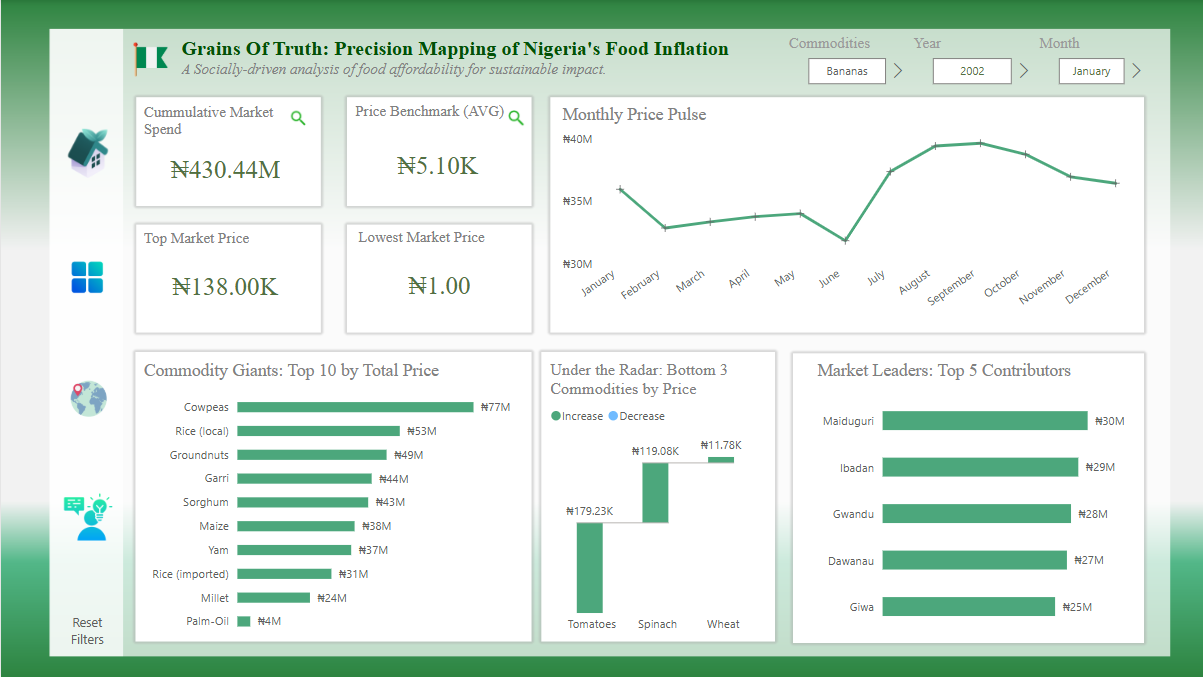The height and width of the screenshot is (677, 1203).
Task: Click the ₦30M Maiduguri data label
Action: [1110, 422]
